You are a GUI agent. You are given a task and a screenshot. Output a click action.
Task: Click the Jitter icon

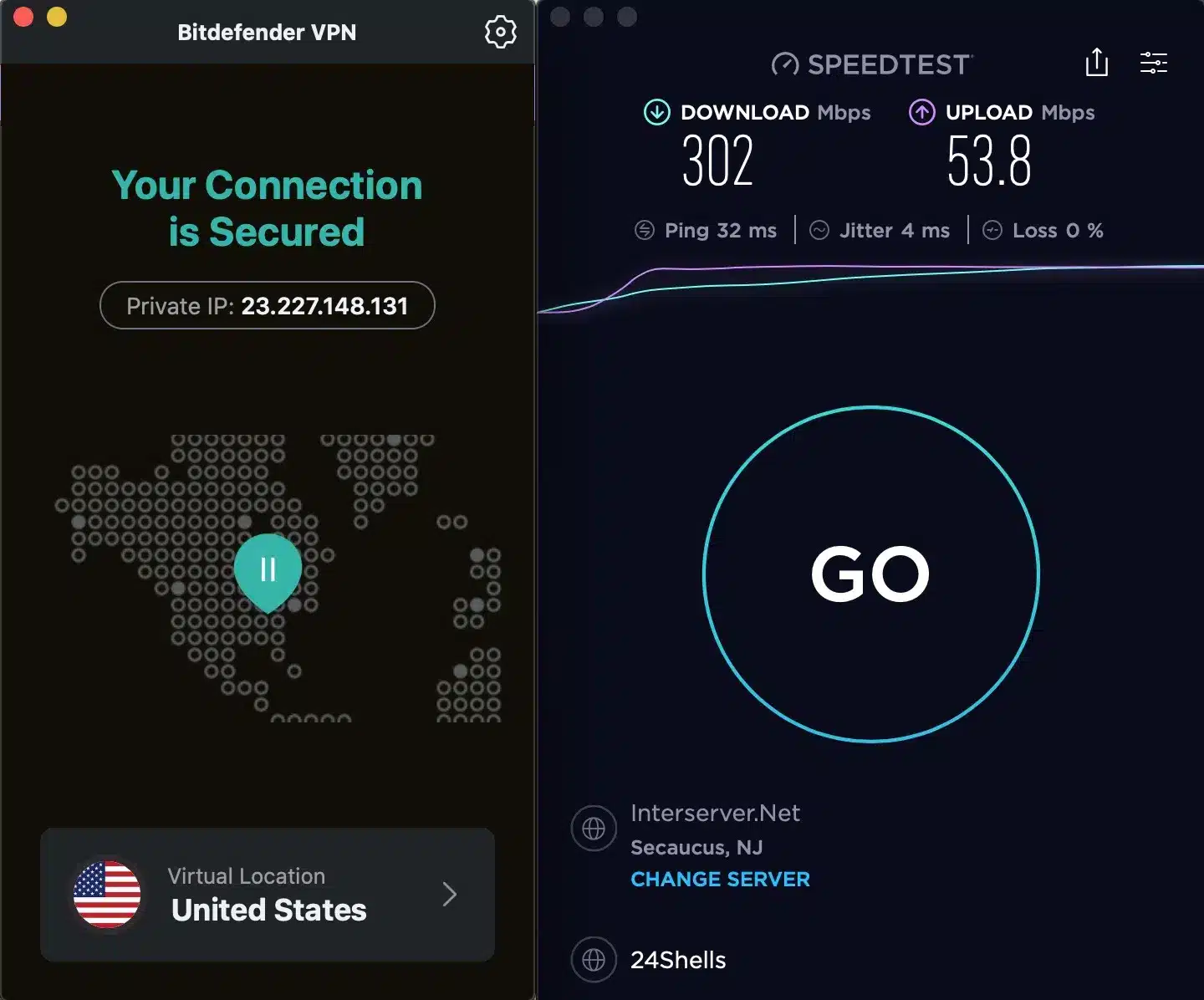point(819,230)
